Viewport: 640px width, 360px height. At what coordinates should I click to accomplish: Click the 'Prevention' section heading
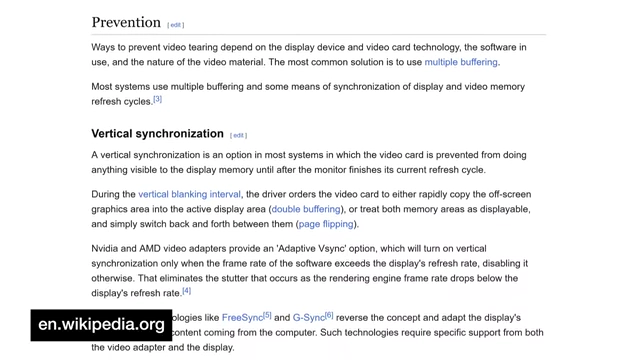click(126, 22)
